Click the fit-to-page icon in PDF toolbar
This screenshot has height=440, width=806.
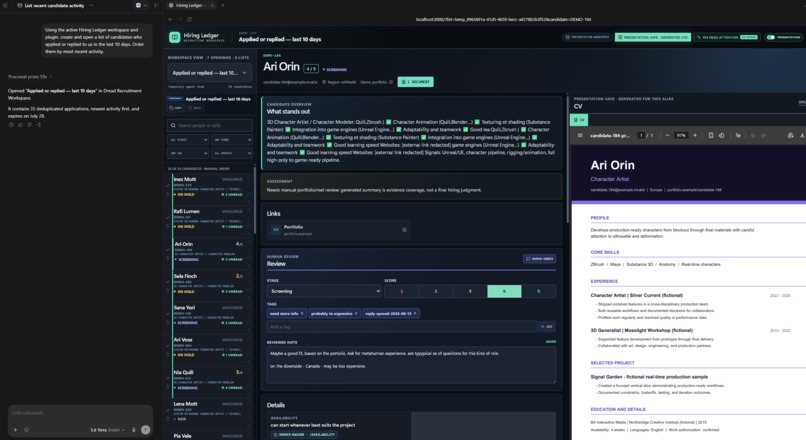pos(711,135)
